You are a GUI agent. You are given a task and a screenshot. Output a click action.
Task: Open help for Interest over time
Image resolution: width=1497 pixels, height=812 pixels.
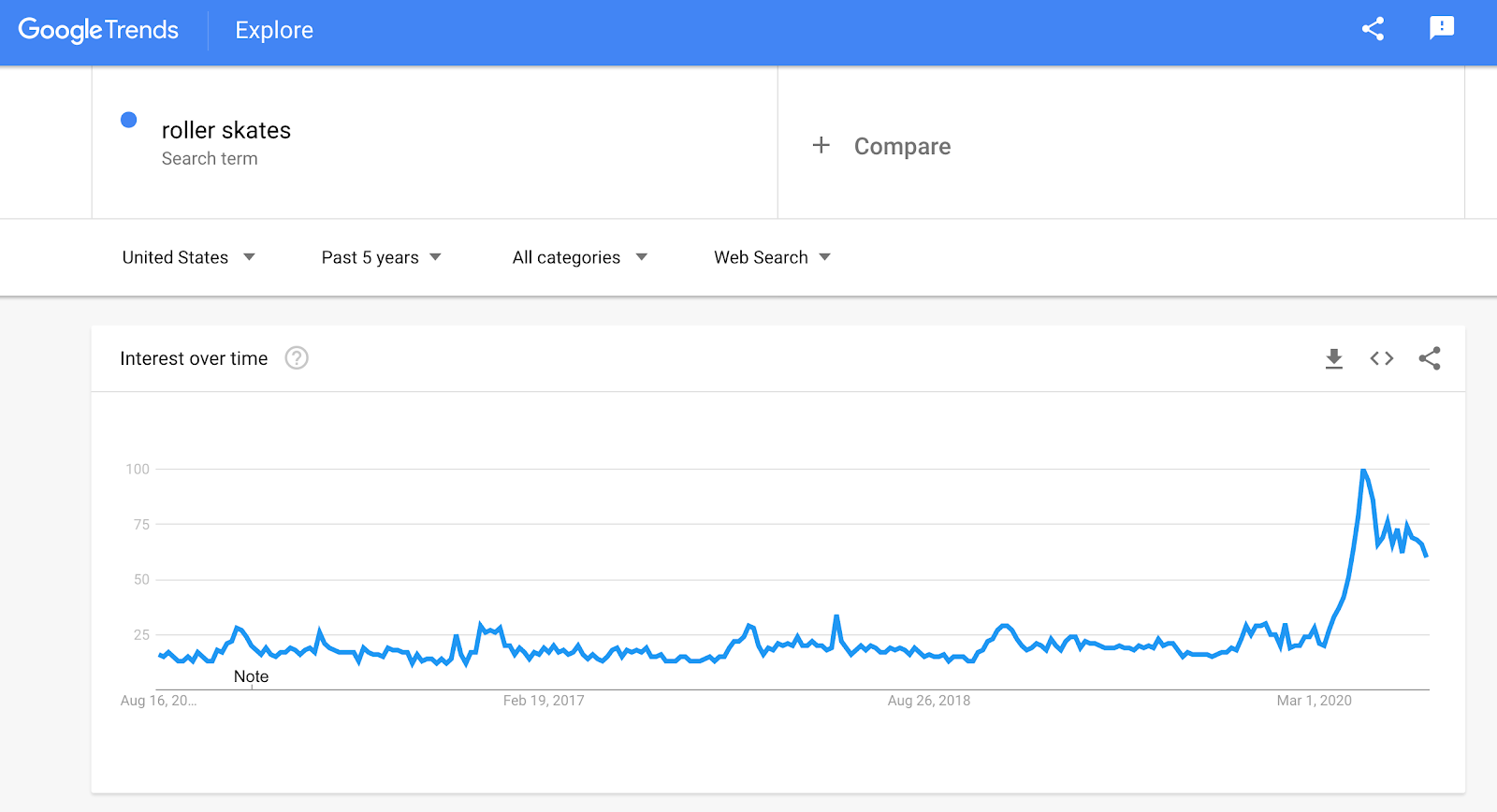[x=297, y=358]
